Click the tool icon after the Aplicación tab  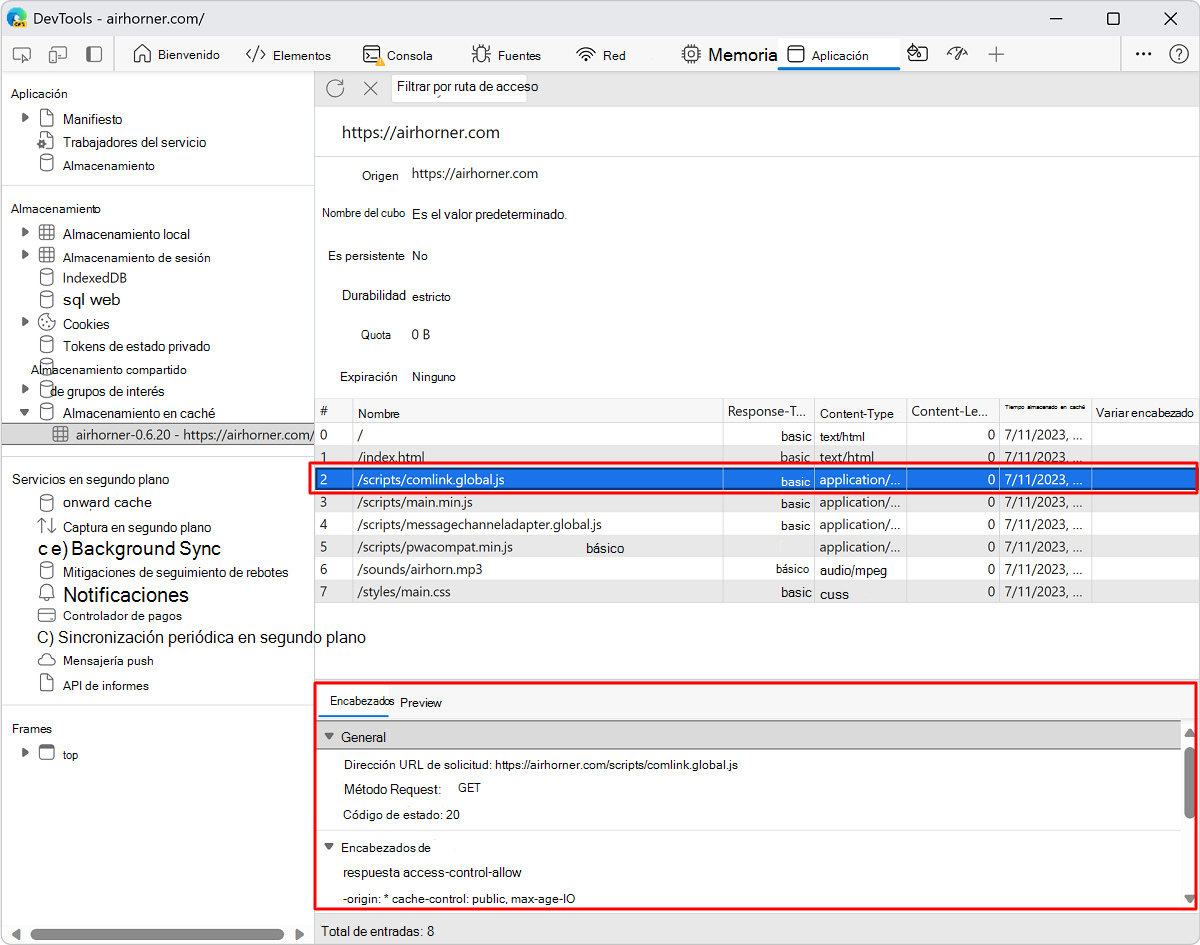click(x=917, y=54)
